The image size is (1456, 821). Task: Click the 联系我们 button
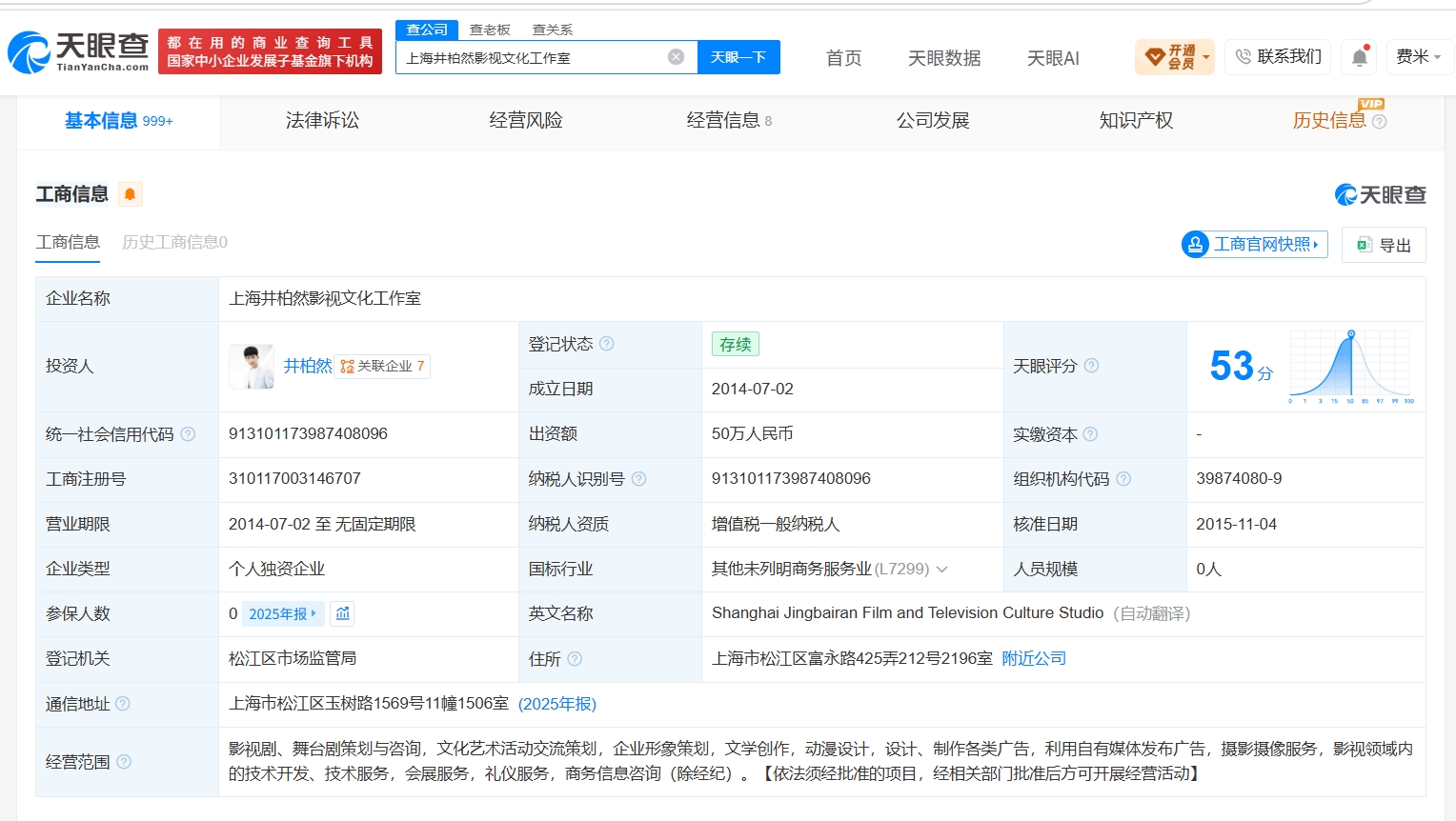pyautogui.click(x=1279, y=57)
